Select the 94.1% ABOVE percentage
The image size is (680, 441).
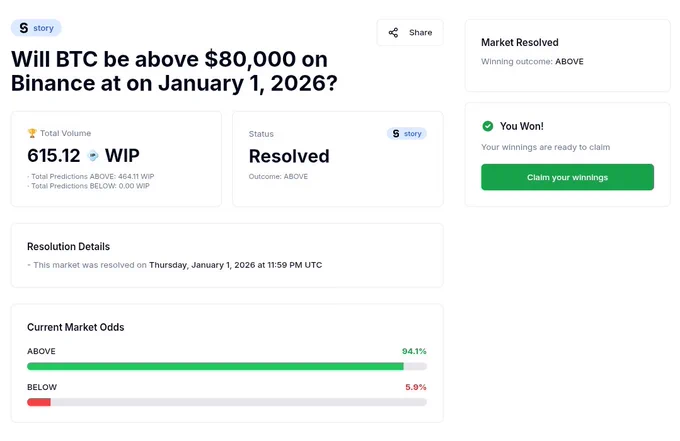(x=414, y=351)
